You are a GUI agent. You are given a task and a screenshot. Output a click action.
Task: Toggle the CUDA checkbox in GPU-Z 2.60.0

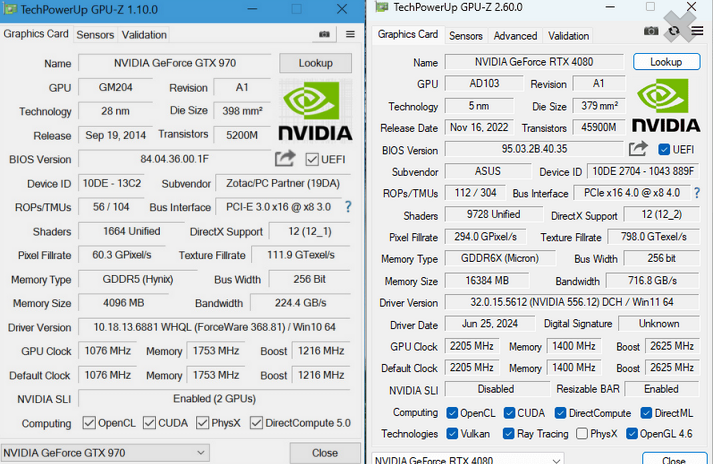pyautogui.click(x=509, y=413)
